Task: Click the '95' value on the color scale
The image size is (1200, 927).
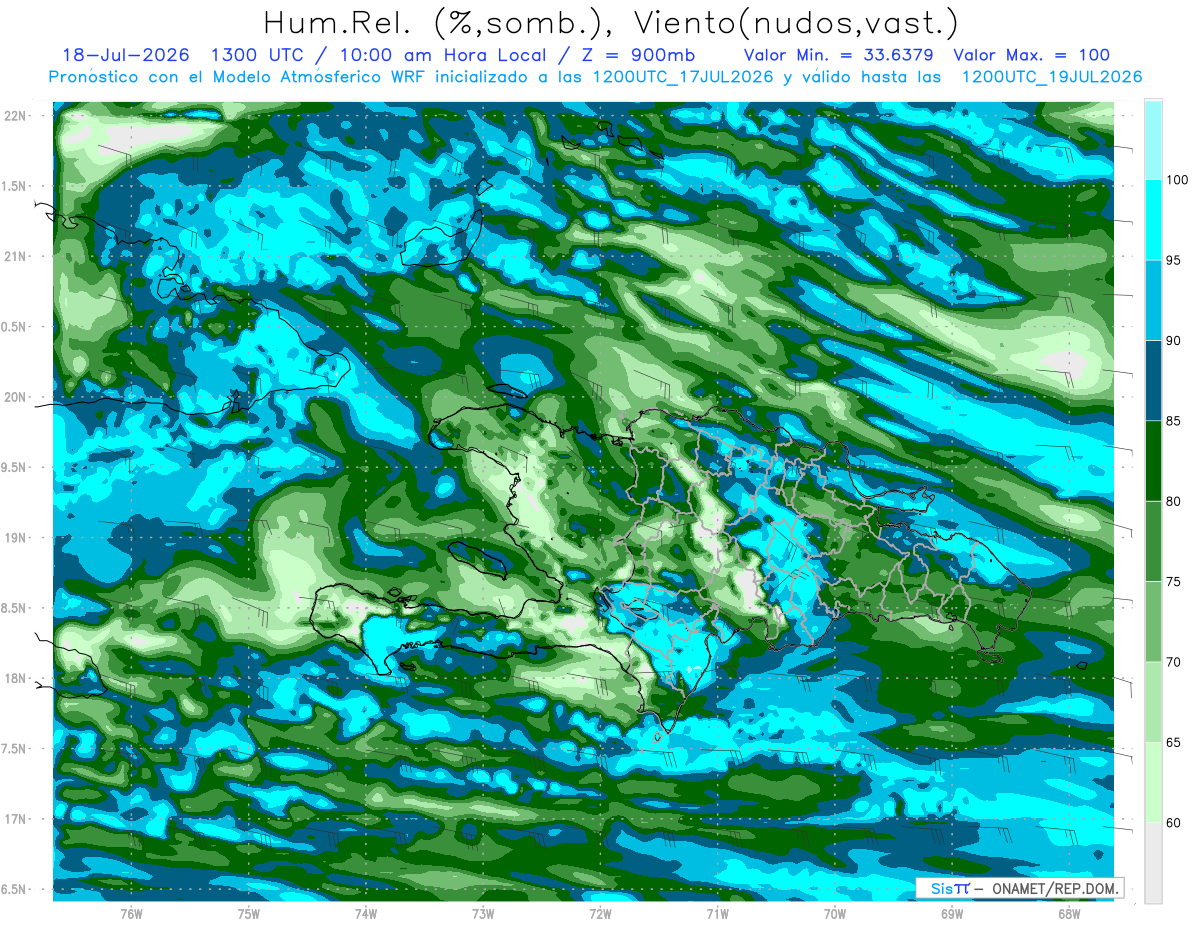Action: click(x=1174, y=260)
